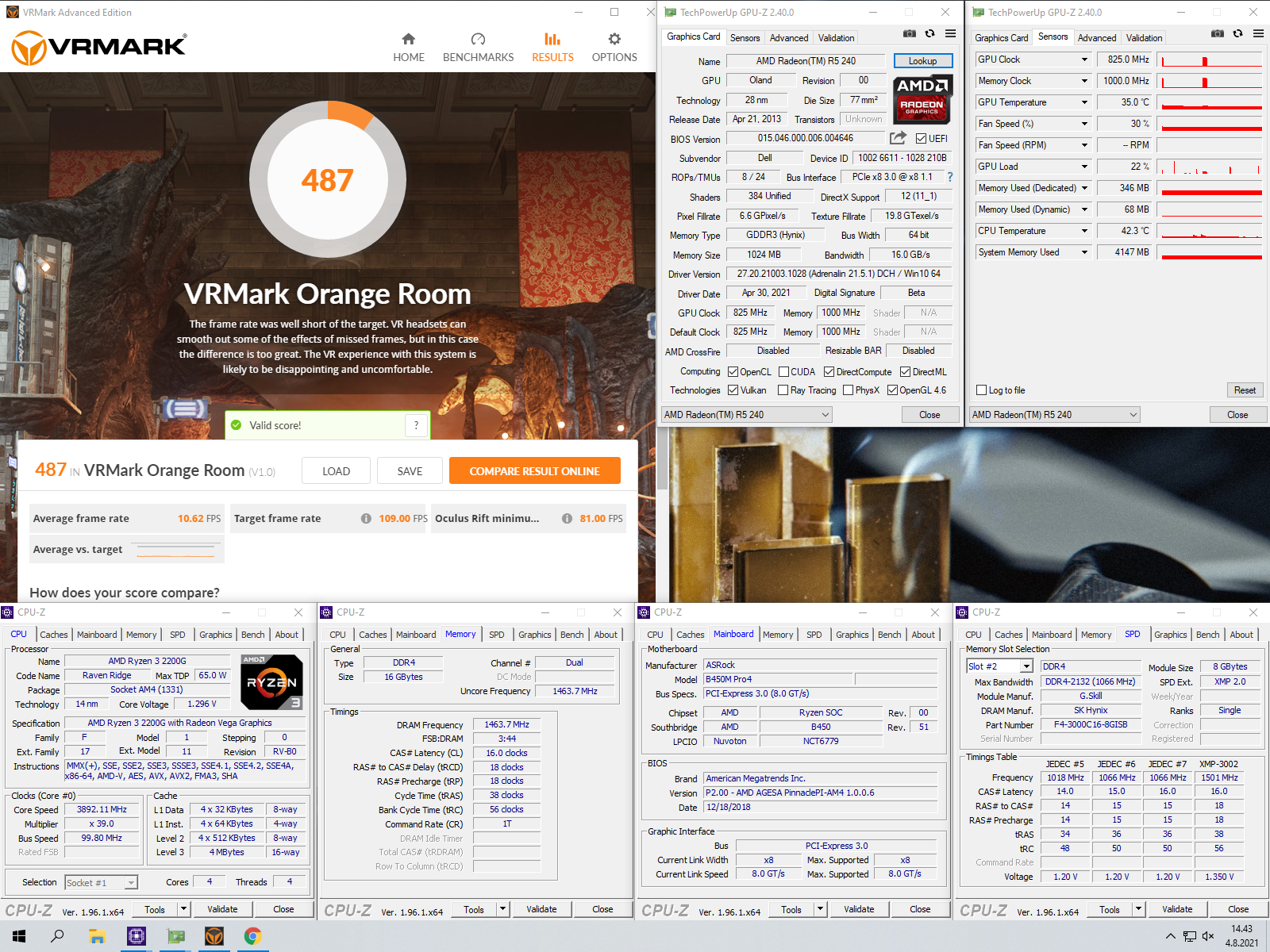The width and height of the screenshot is (1270, 952).
Task: Toggle DirectCompute checkbox in GPU-Z
Action: tap(829, 371)
